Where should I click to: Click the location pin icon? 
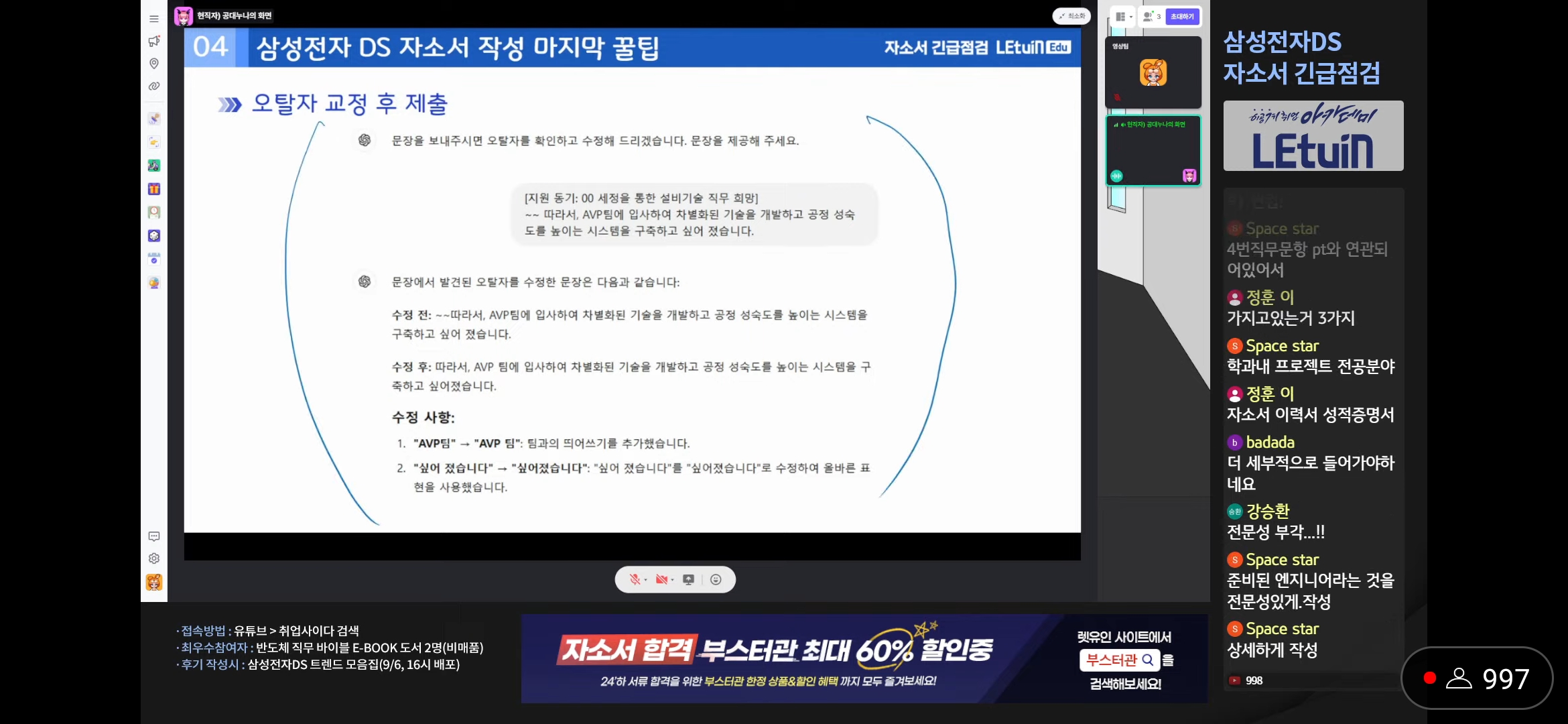pos(154,64)
